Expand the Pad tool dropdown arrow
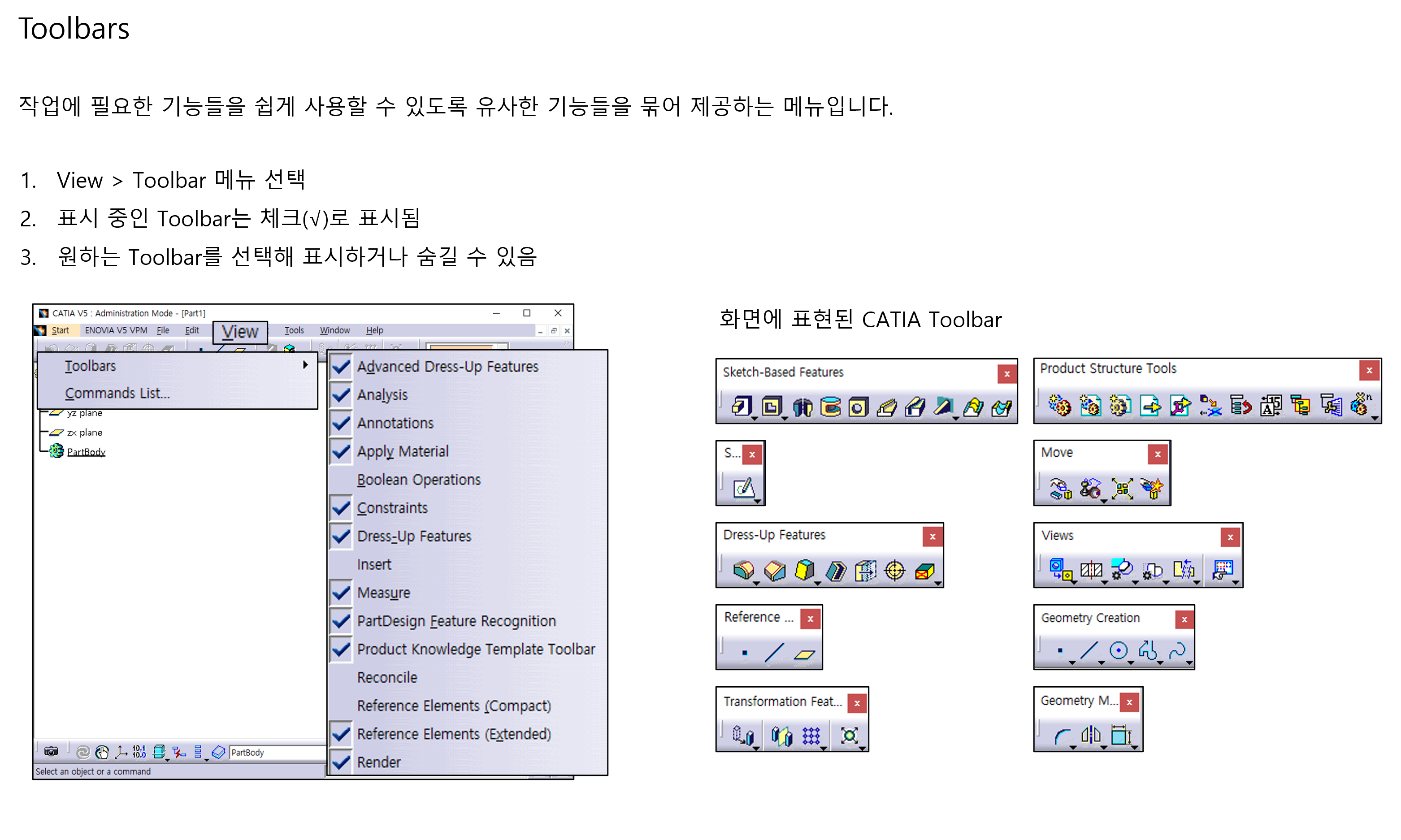This screenshot has height=840, width=1401. click(755, 418)
